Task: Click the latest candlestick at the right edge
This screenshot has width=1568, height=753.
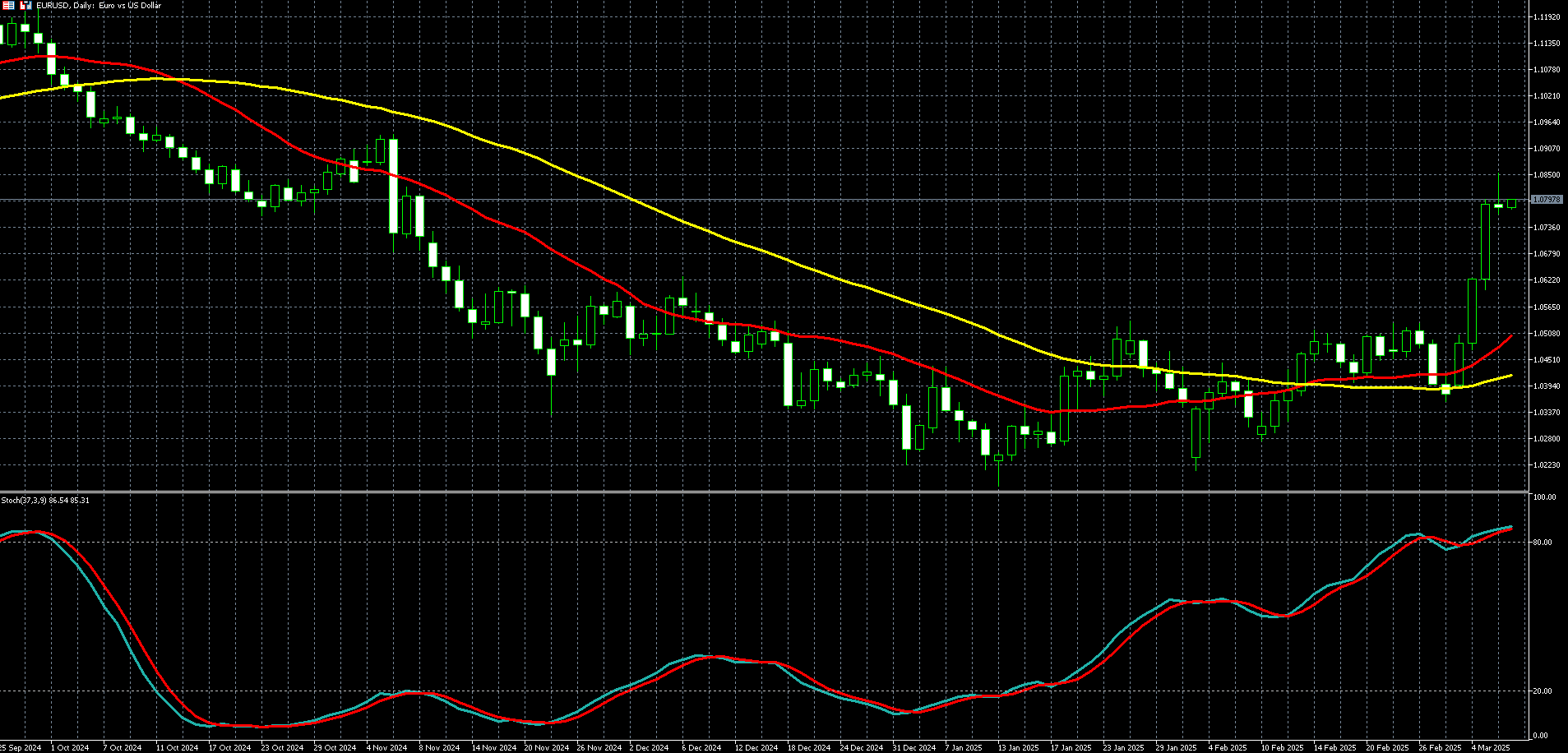Action: pyautogui.click(x=1511, y=203)
